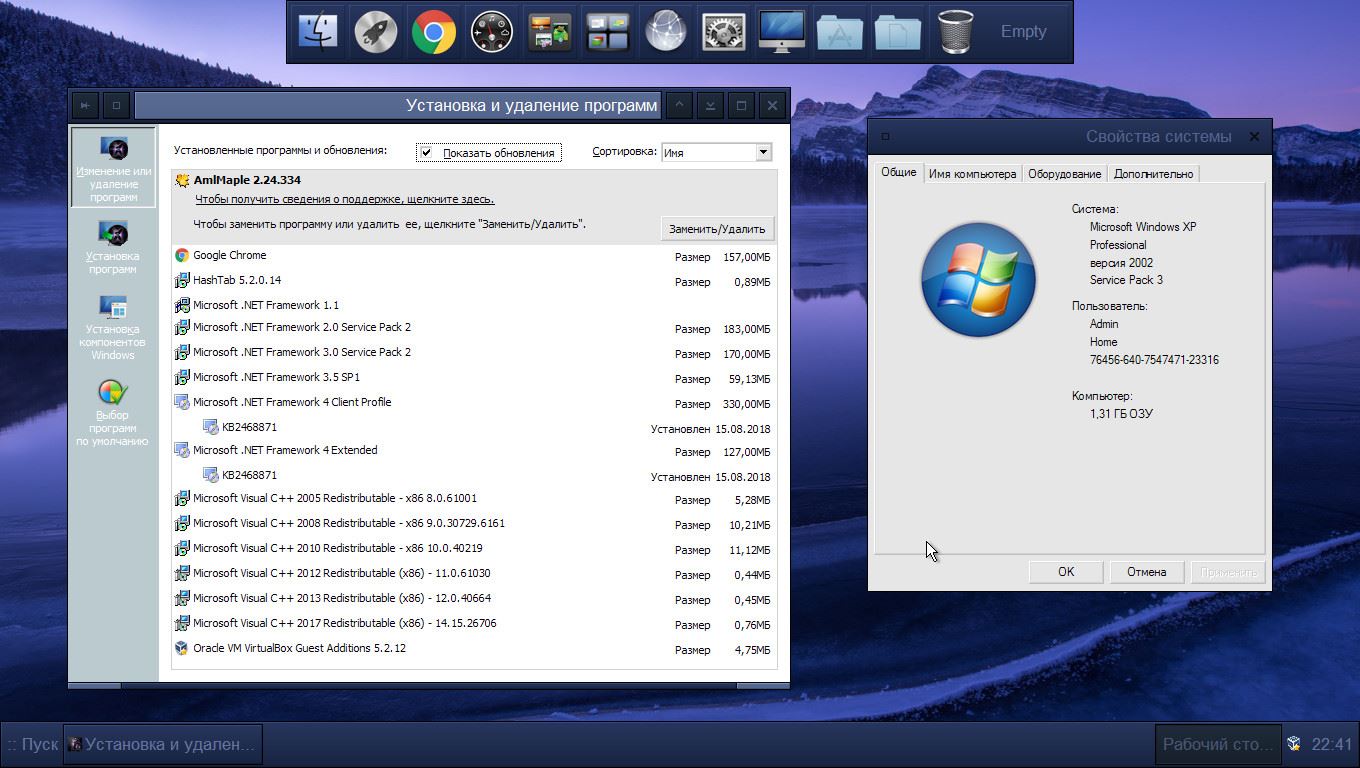Screen dimensions: 1360x768
Task: Click the '1,31 ГБ ОЗУ' memory text
Action: [x=1121, y=414]
